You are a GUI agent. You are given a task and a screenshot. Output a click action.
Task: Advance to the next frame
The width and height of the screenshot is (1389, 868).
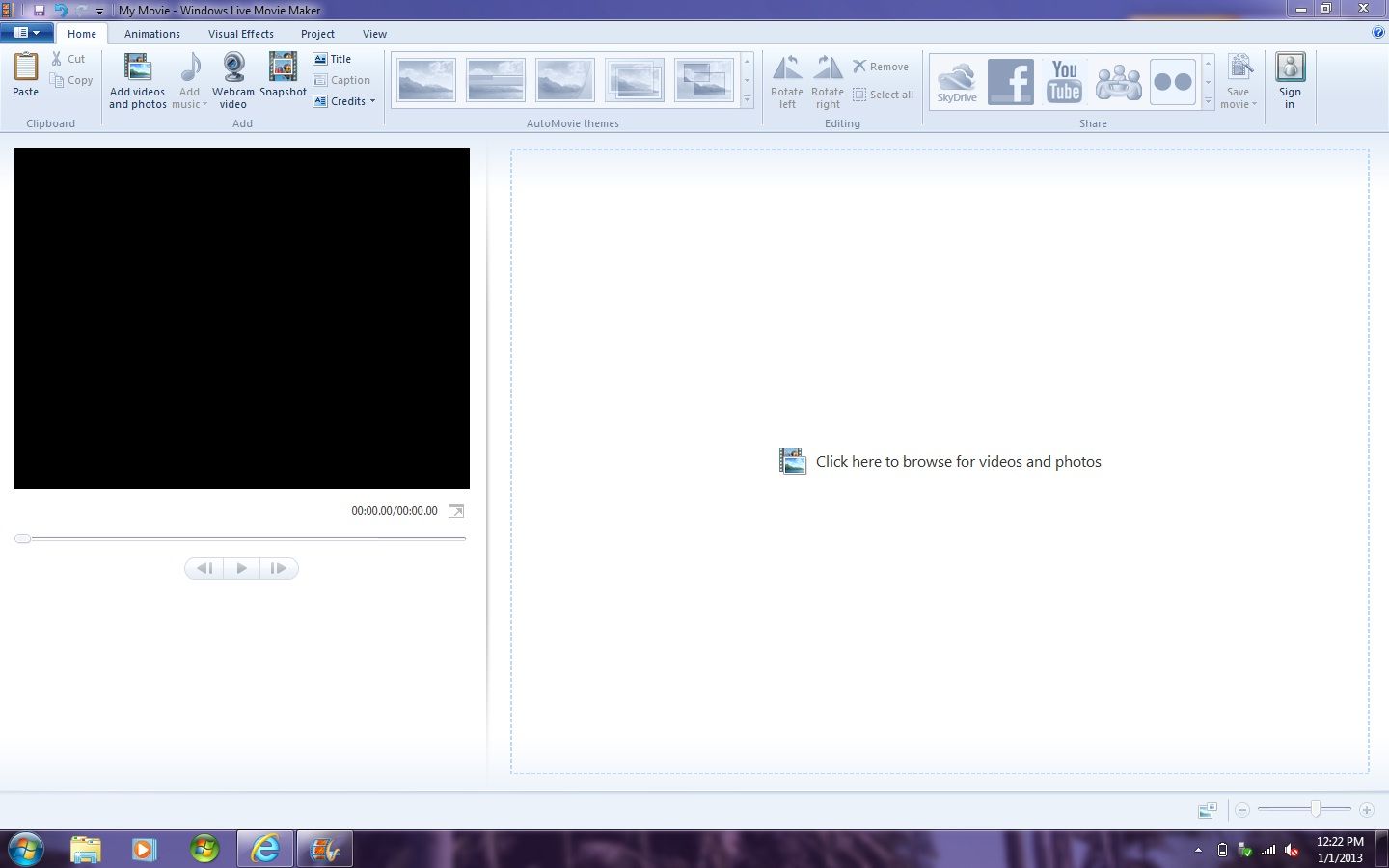coord(279,568)
